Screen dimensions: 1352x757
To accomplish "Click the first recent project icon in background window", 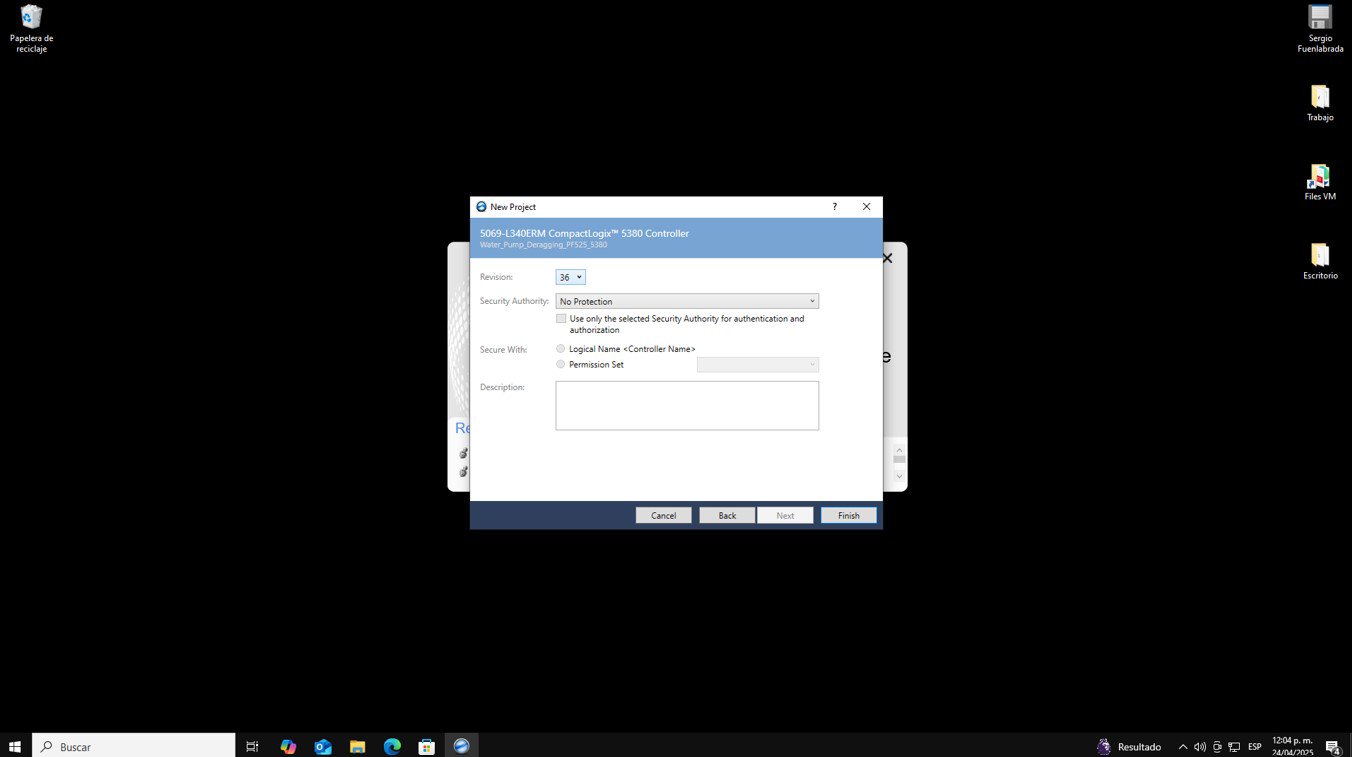I will pyautogui.click(x=463, y=454).
